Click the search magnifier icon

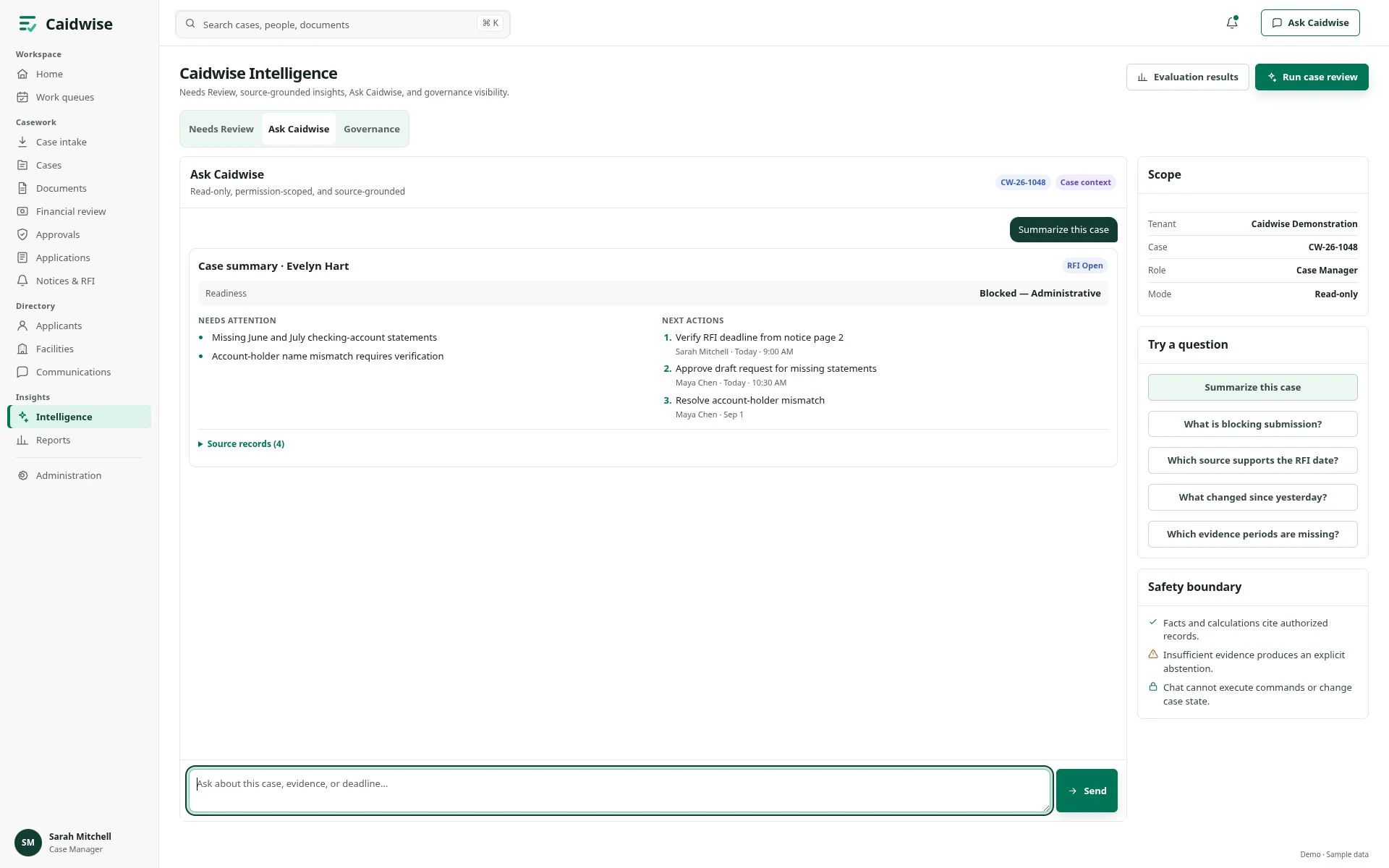[190, 24]
